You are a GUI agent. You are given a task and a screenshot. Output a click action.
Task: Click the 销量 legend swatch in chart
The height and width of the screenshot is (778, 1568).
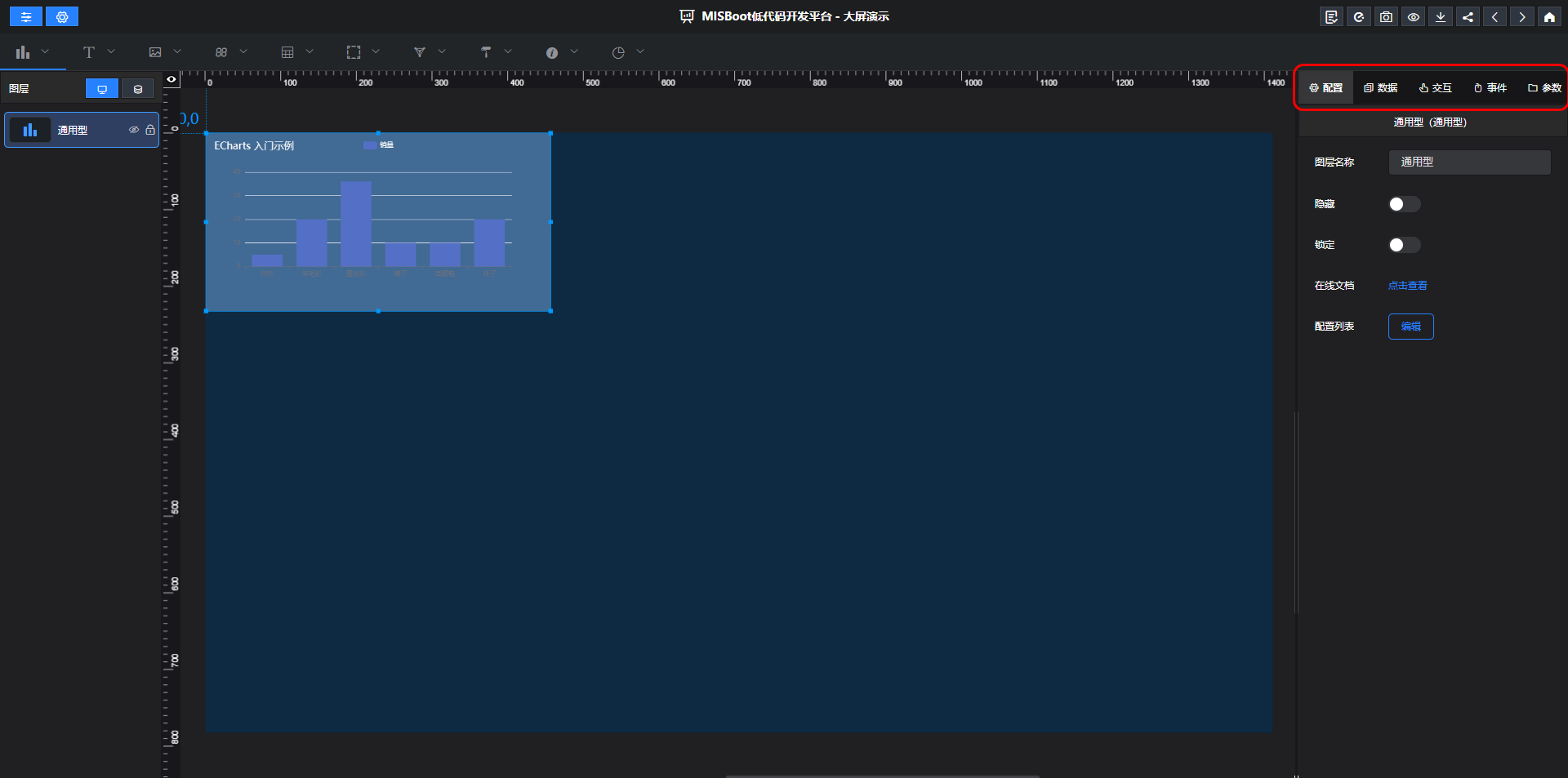pyautogui.click(x=370, y=145)
